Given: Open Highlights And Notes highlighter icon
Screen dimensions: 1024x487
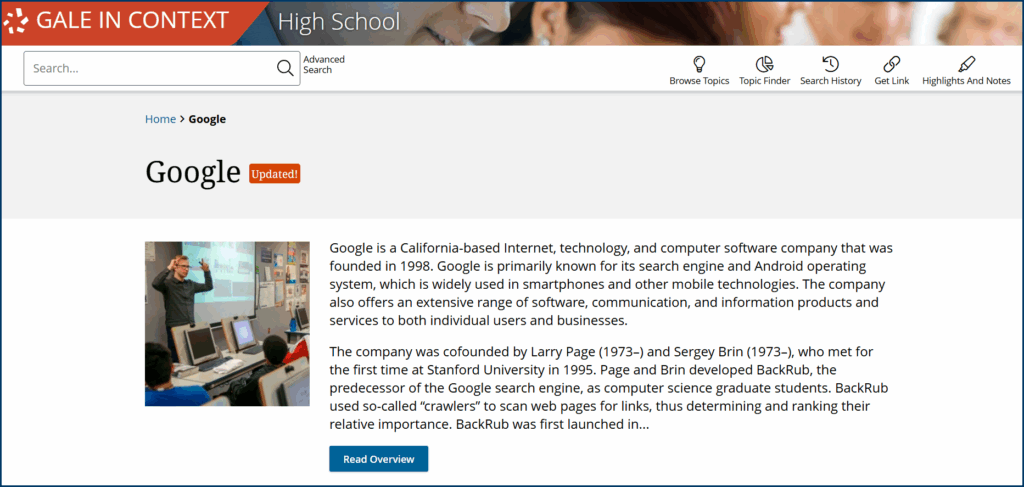Looking at the screenshot, I should [966, 64].
